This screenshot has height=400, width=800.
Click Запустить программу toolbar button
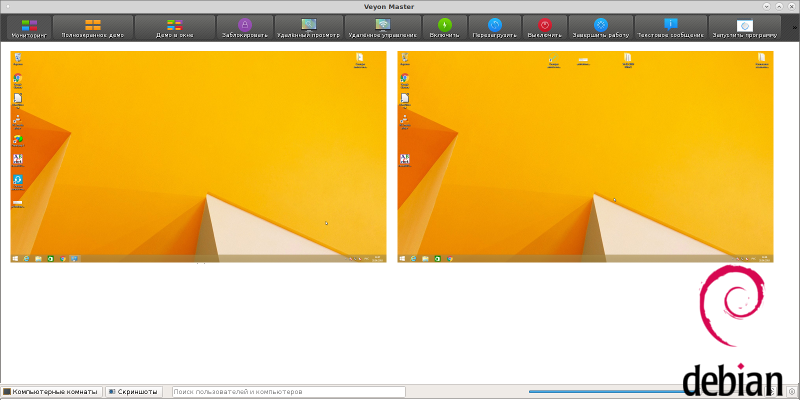(745, 28)
